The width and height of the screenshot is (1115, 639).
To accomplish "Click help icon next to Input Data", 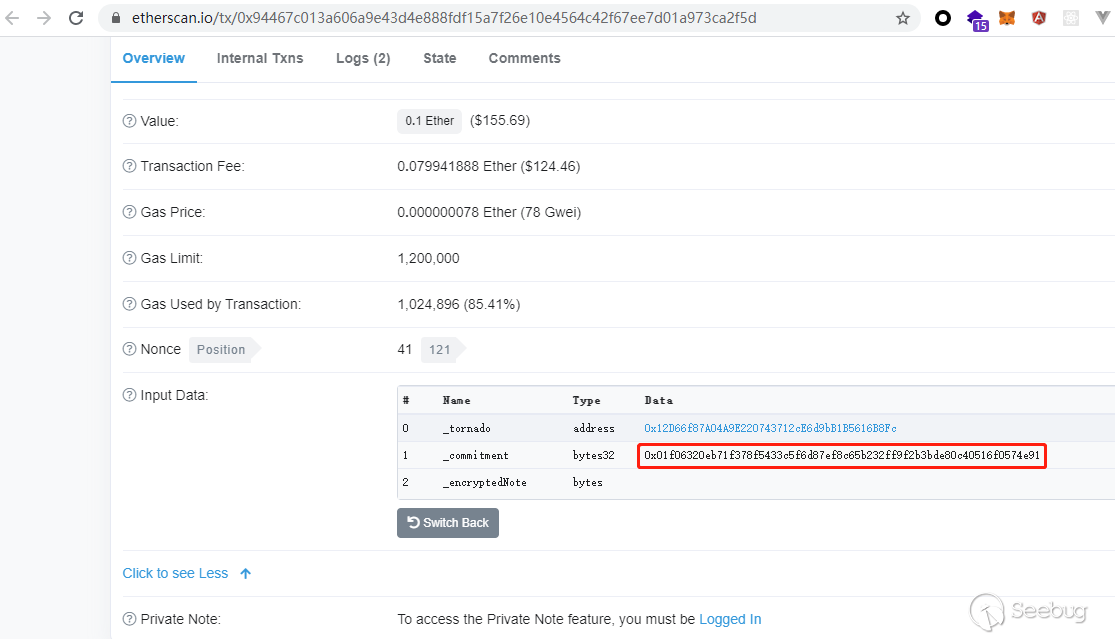I will pos(129,395).
